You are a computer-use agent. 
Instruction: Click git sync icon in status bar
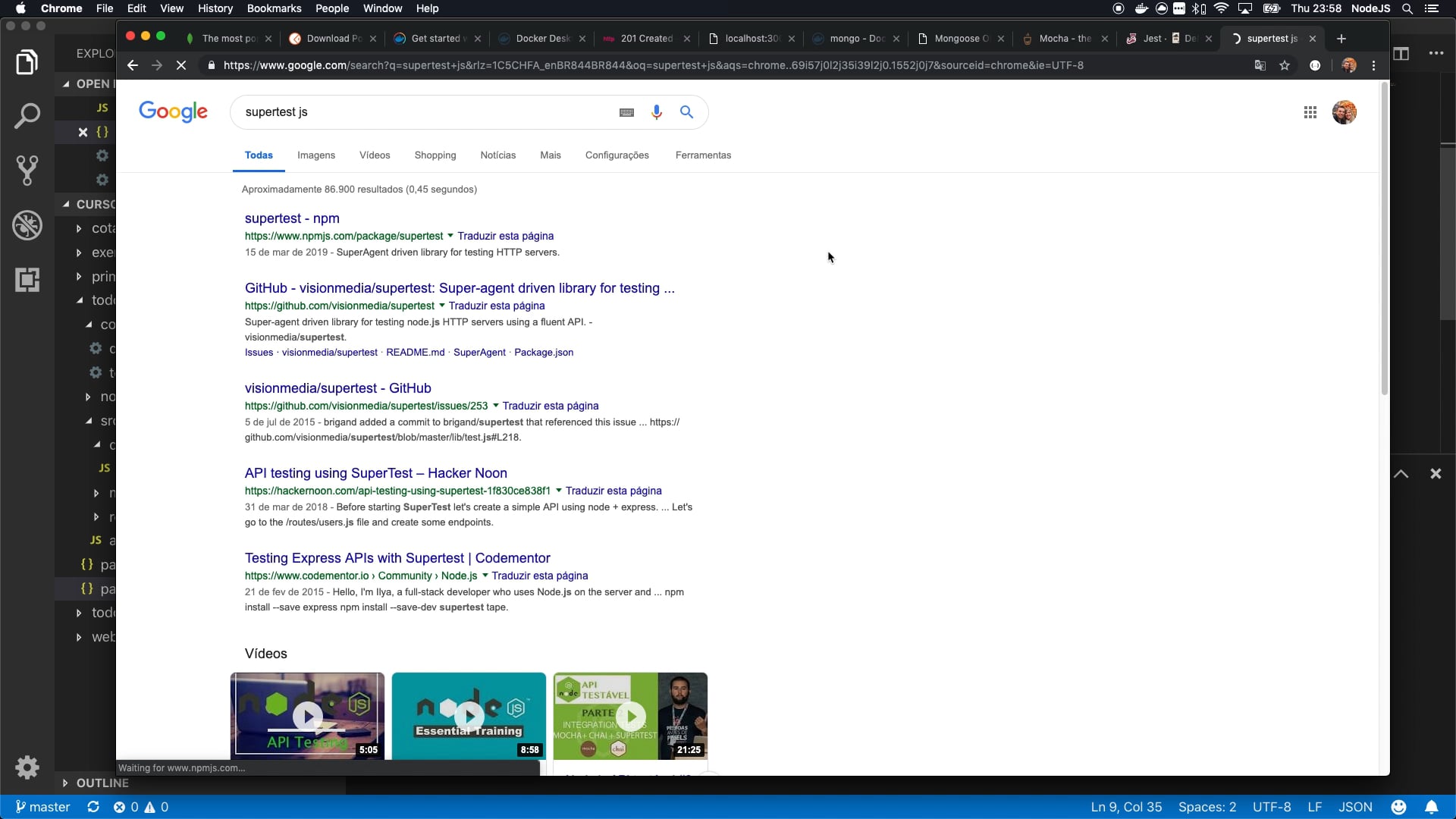click(93, 807)
